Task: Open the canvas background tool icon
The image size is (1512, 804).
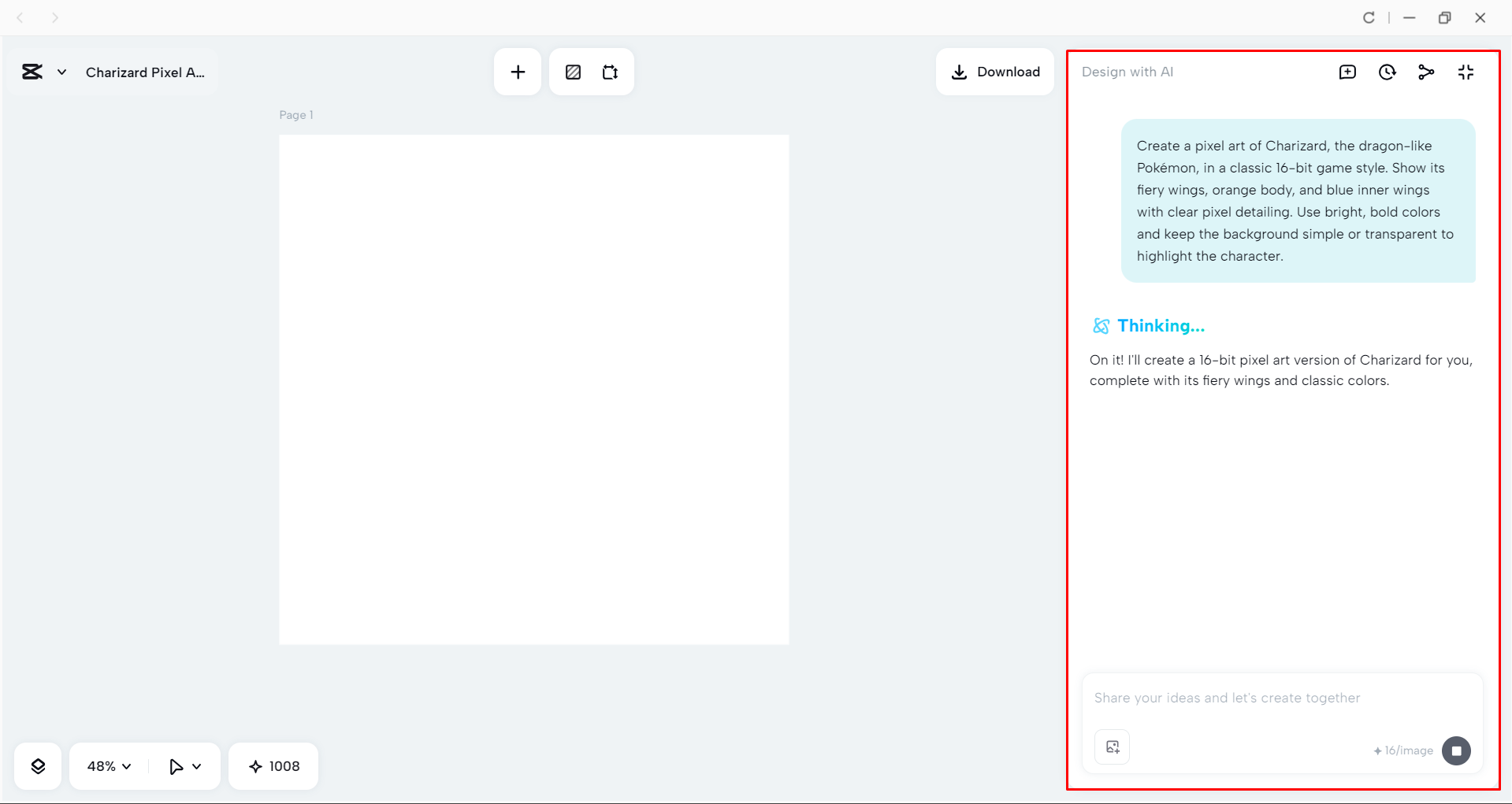Action: pos(573,72)
